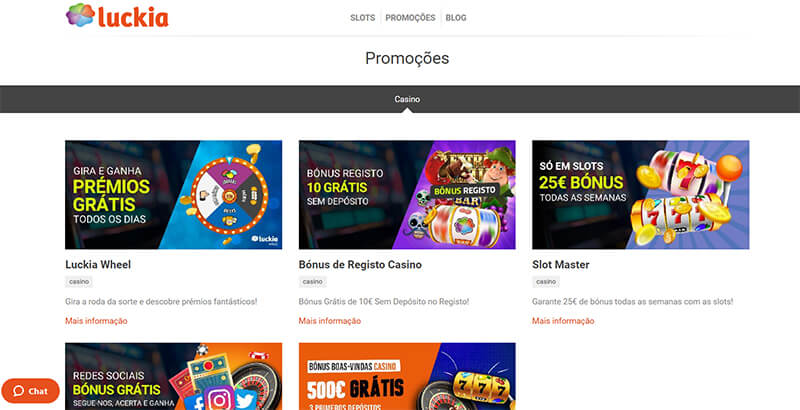Select the Casino category tab

(407, 99)
